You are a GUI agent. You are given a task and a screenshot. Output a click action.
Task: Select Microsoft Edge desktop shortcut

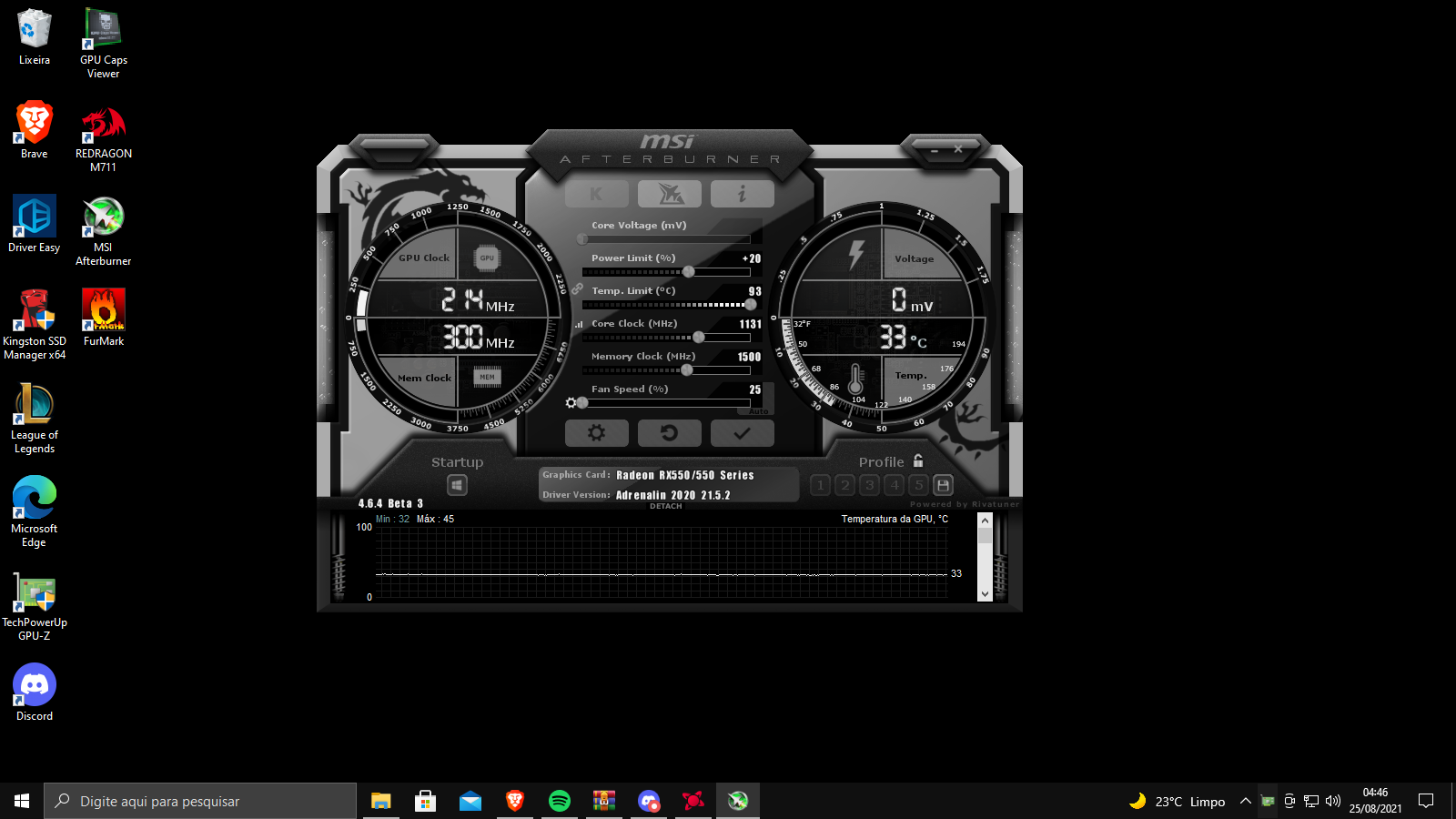35,512
